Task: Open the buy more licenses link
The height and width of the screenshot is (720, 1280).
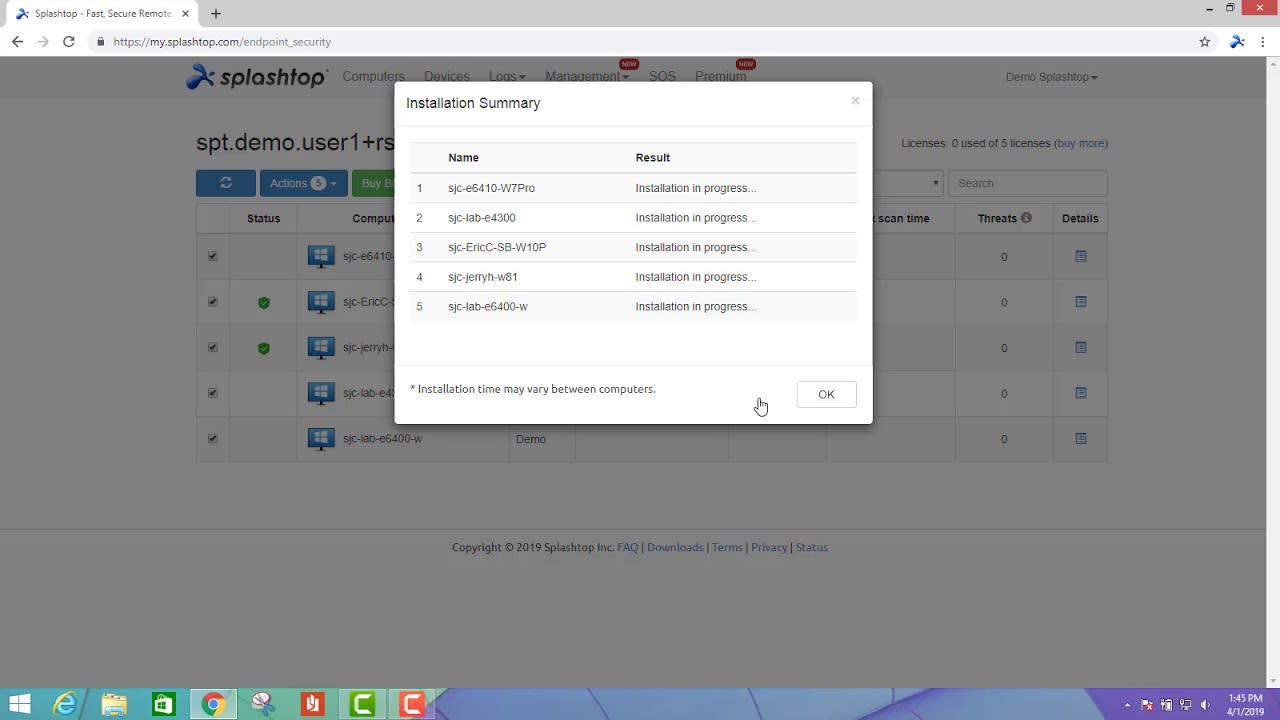Action: point(1080,143)
